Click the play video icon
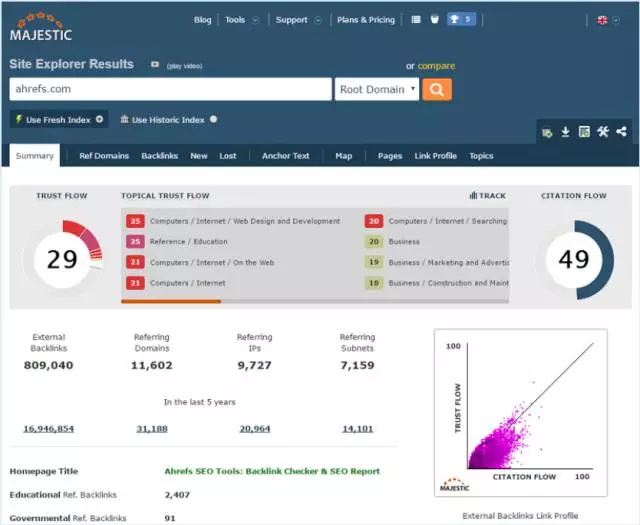The height and width of the screenshot is (525, 640). [x=155, y=65]
